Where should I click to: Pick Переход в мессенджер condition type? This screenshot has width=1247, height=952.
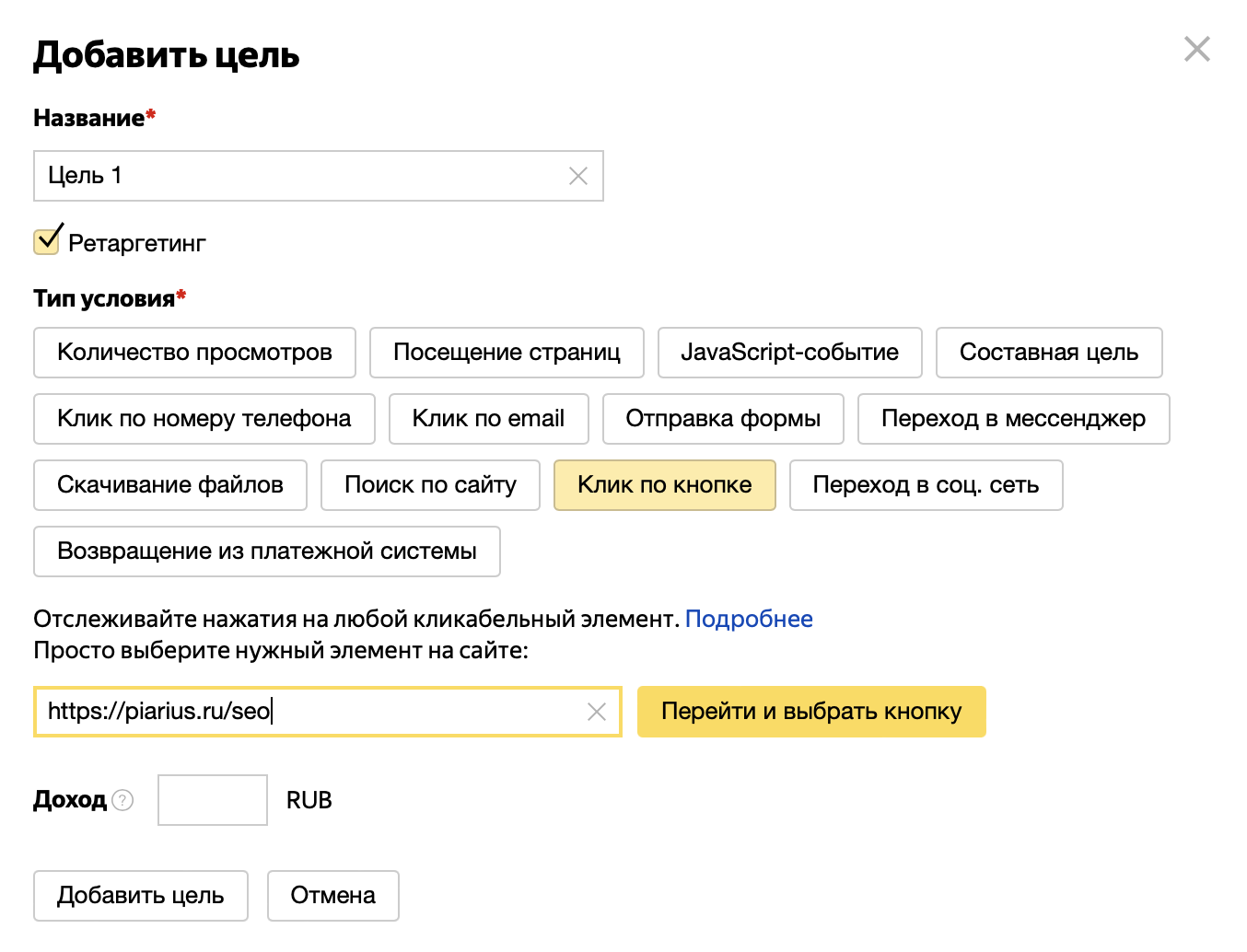(x=1013, y=419)
